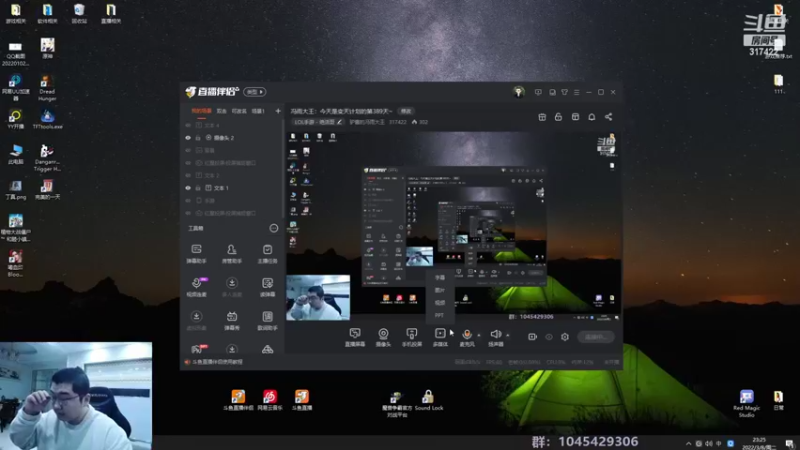Select the webcam thumbnail in the preview
Viewport: 800px width, 450px height.
coord(318,298)
